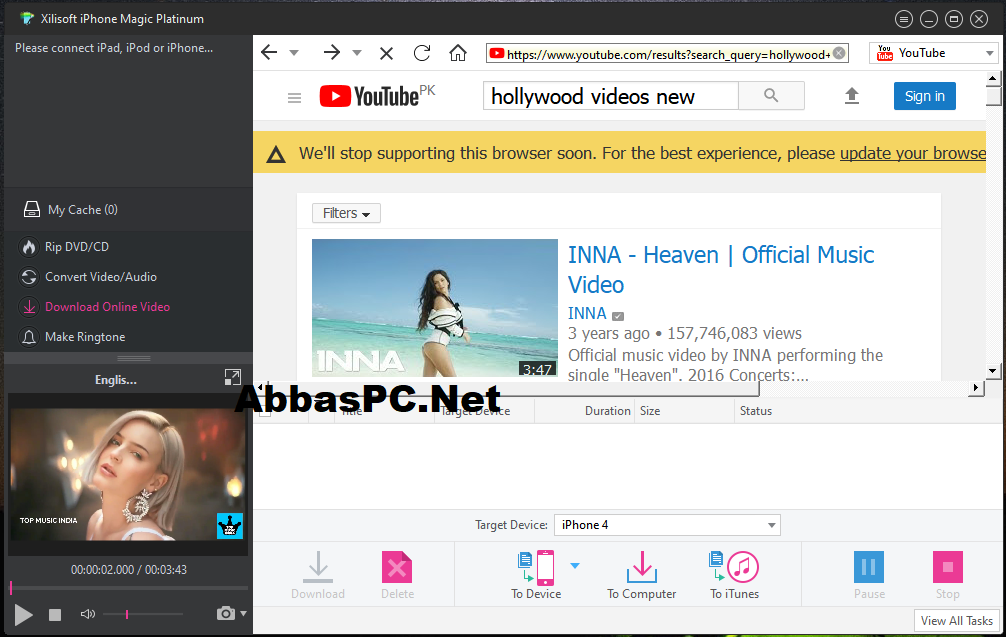Stop page loading with X icon
Image resolution: width=1006 pixels, height=637 pixels.
click(386, 53)
